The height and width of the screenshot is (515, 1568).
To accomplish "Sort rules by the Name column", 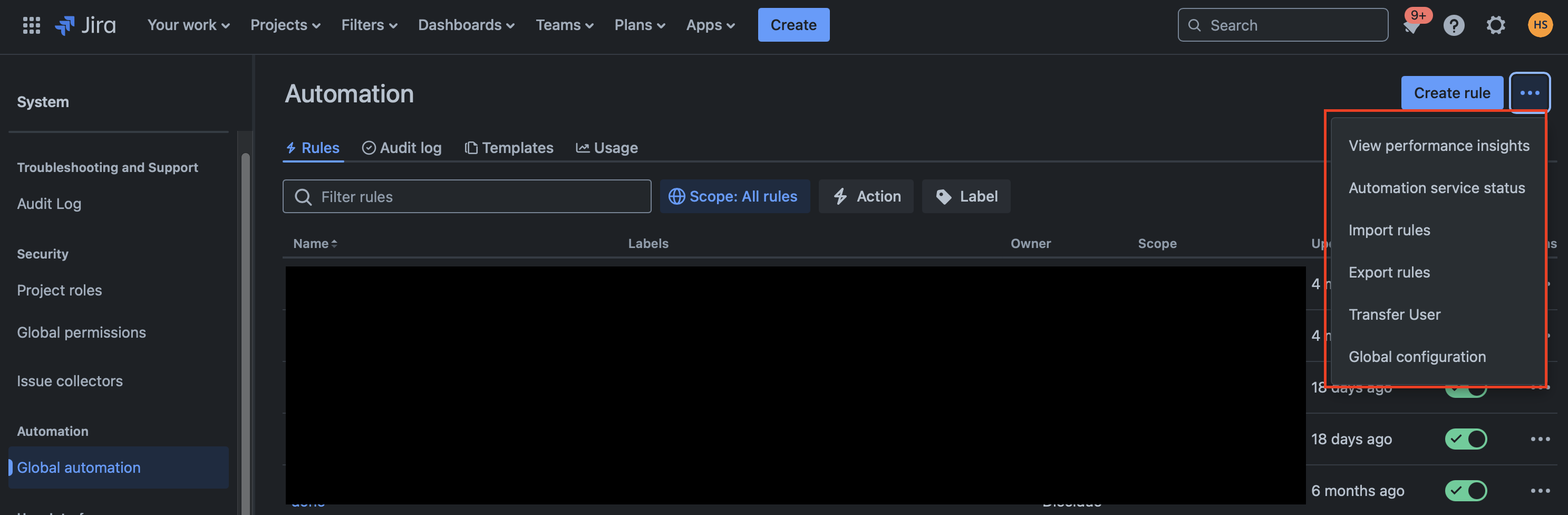I will point(315,244).
